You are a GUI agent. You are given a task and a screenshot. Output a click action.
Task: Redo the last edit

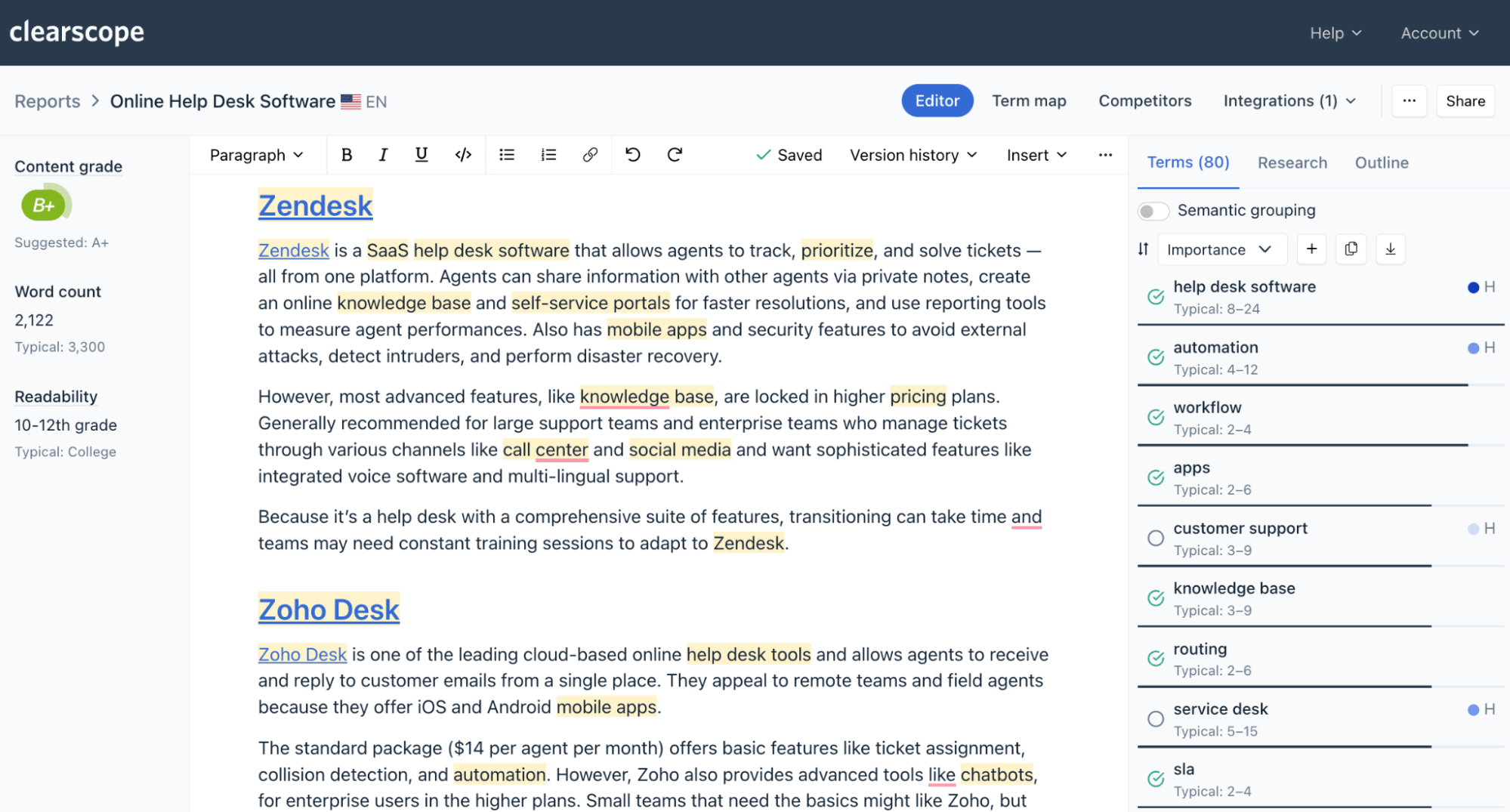pyautogui.click(x=675, y=155)
